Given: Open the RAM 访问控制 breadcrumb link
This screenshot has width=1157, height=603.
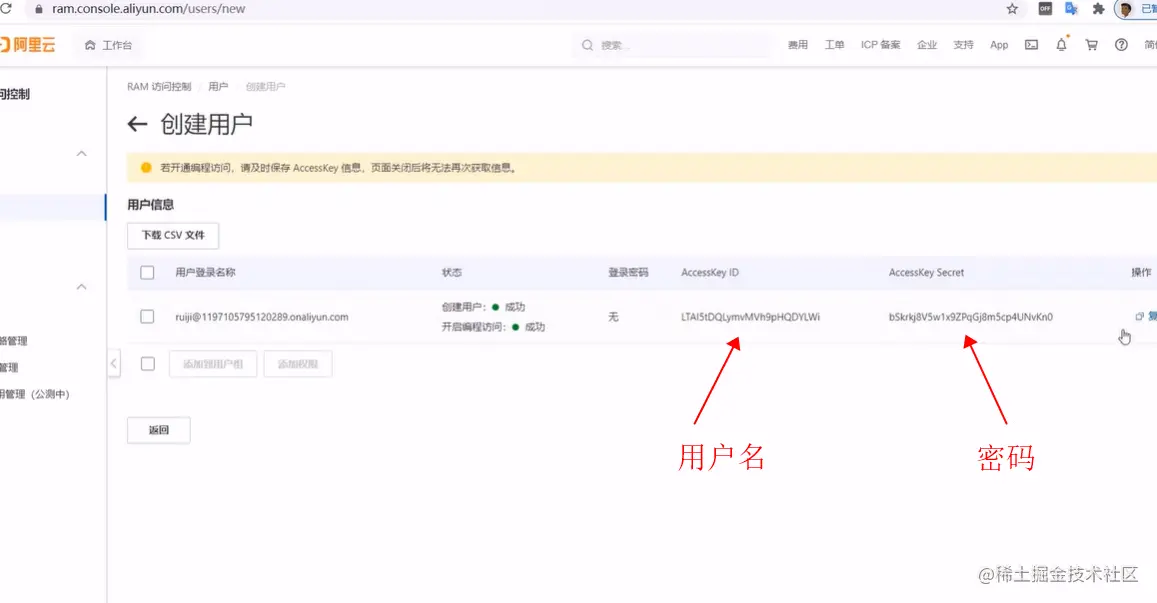Looking at the screenshot, I should click(159, 86).
